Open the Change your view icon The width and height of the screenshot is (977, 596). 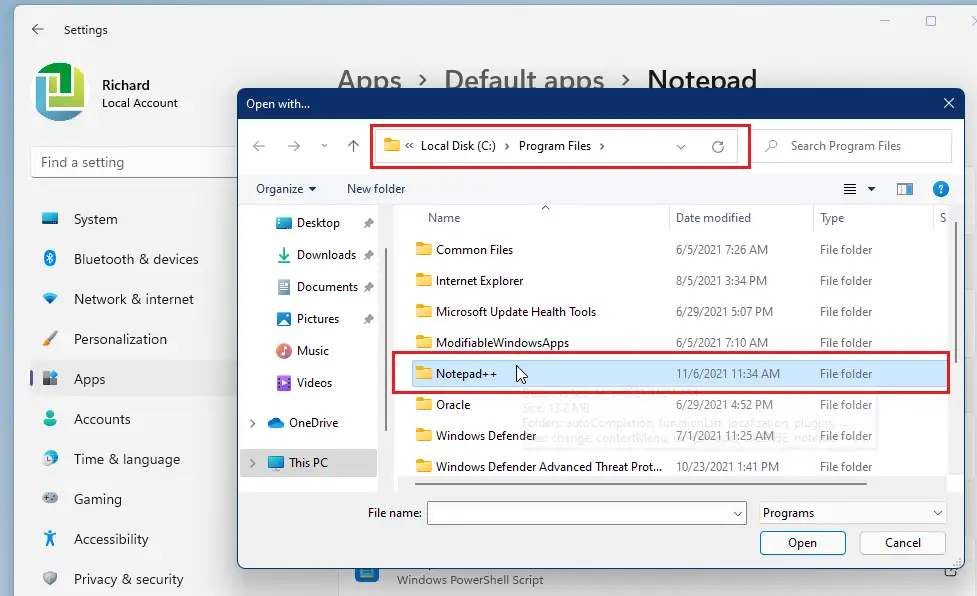[851, 189]
